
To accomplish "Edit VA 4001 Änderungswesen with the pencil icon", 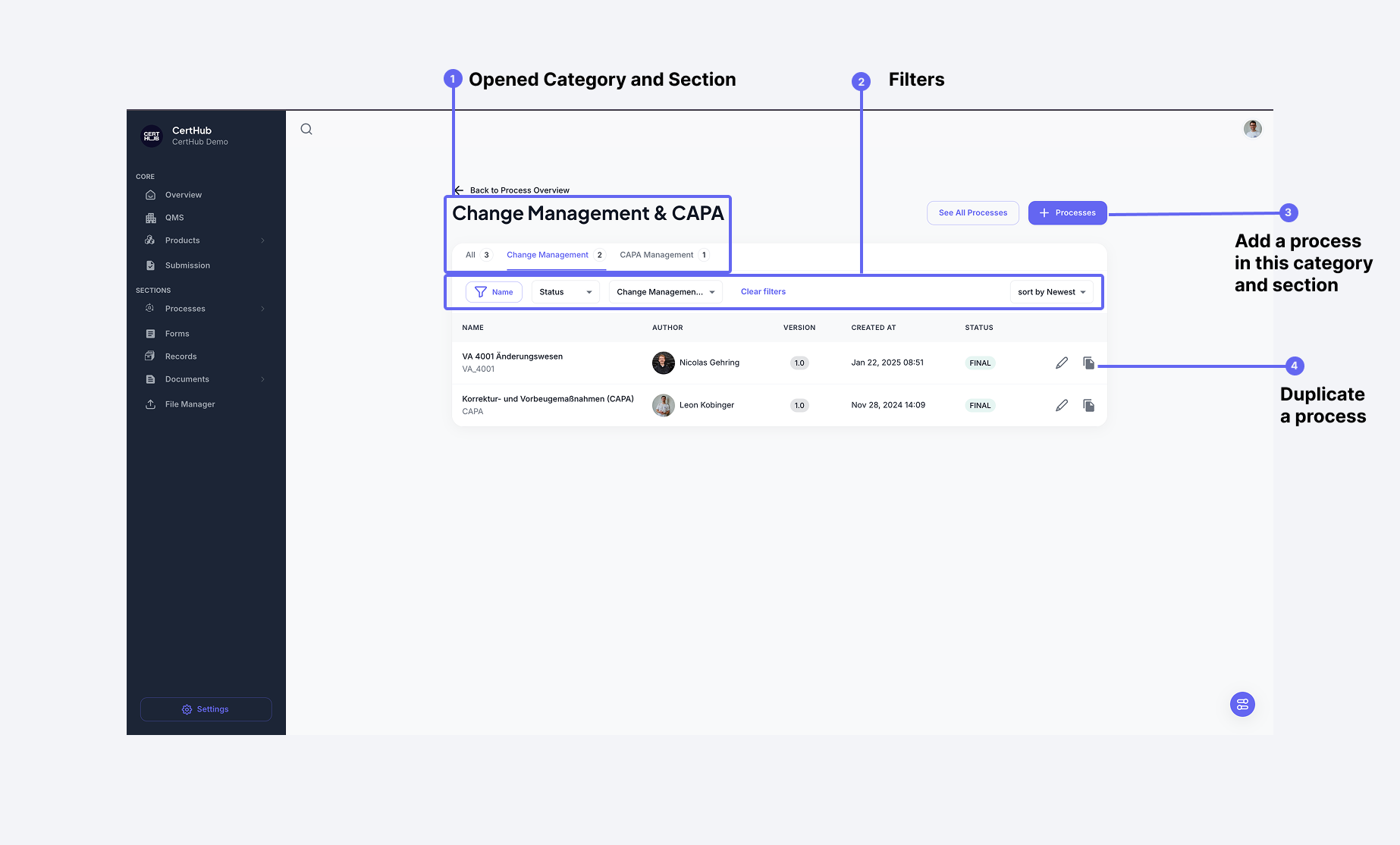I will (1061, 363).
